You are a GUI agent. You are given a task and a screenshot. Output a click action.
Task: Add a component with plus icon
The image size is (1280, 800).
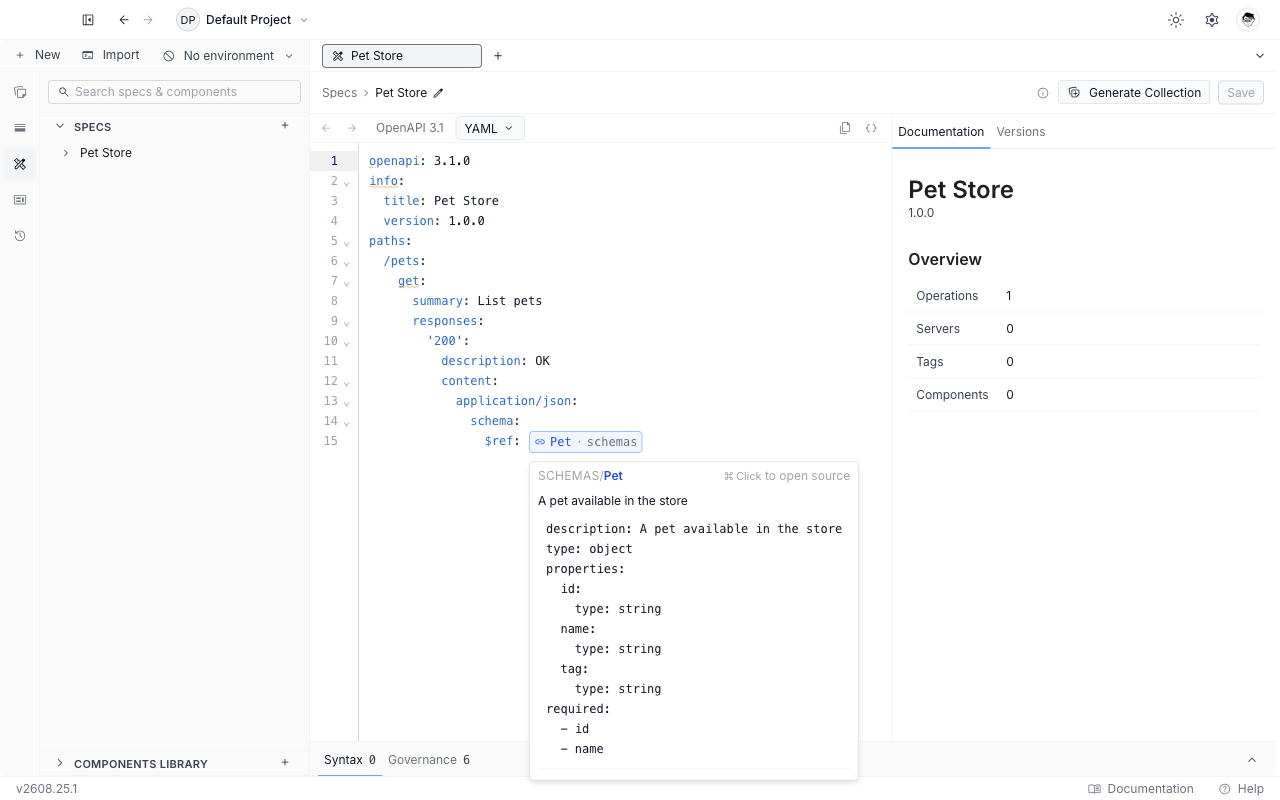pyautogui.click(x=285, y=762)
